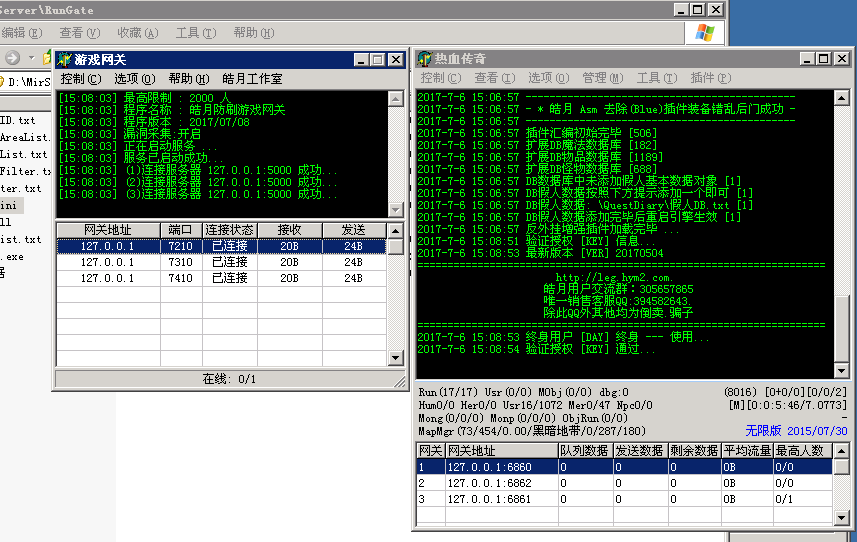The width and height of the screenshot is (857, 542).
Task: Click the 发送 column header
Action: pos(354,230)
